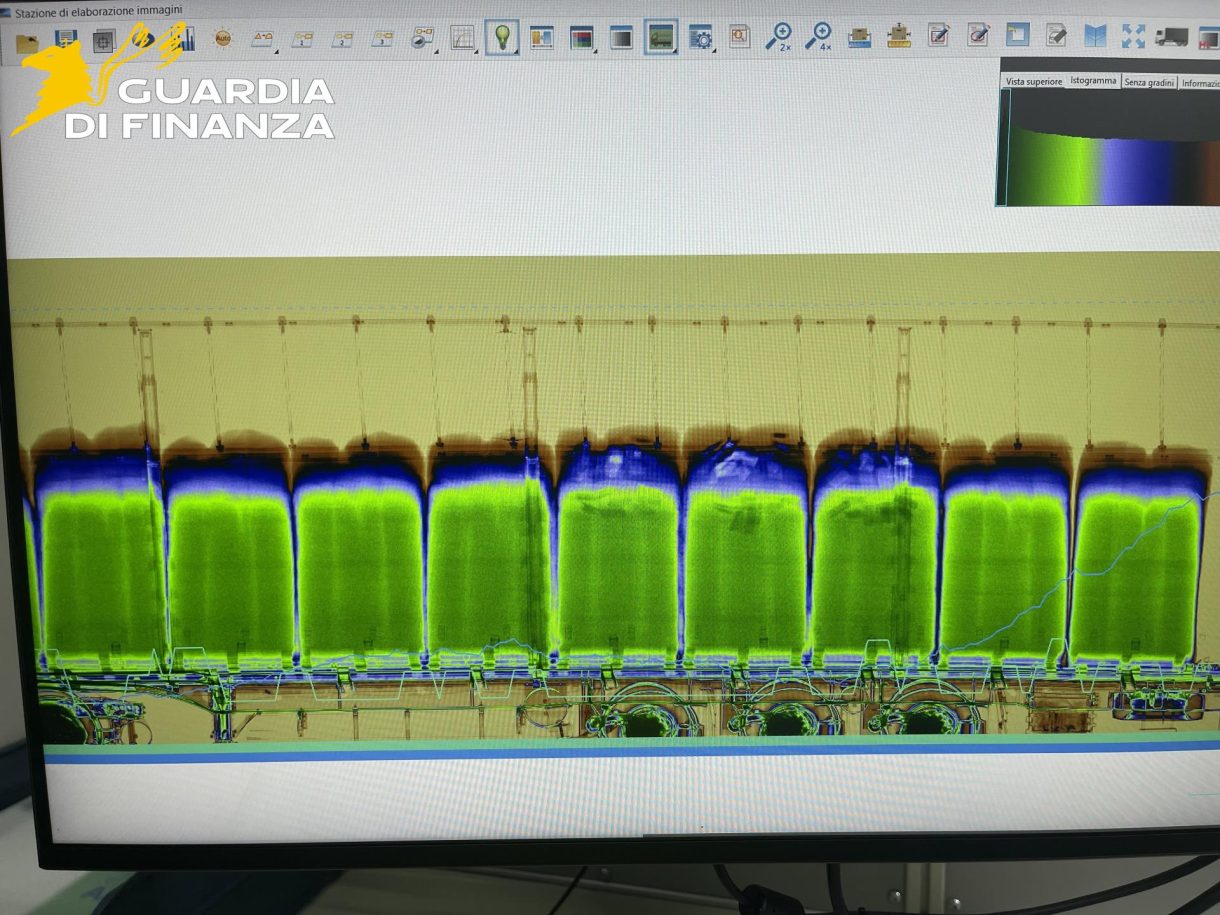Select region preset button number 3
Screen dimensions: 1220x915
coord(382,39)
